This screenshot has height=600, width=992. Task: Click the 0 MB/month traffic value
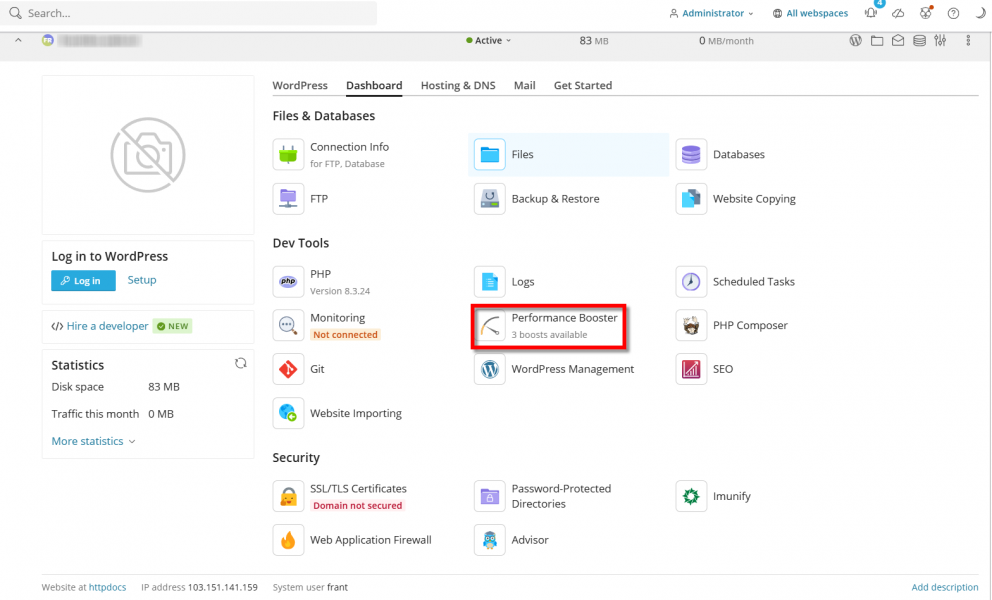tap(726, 41)
